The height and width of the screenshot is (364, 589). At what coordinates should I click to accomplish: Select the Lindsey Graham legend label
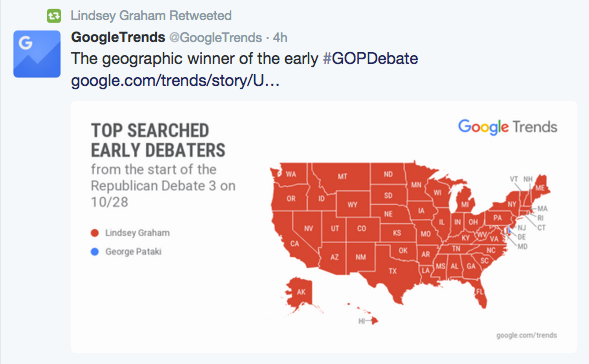137,233
